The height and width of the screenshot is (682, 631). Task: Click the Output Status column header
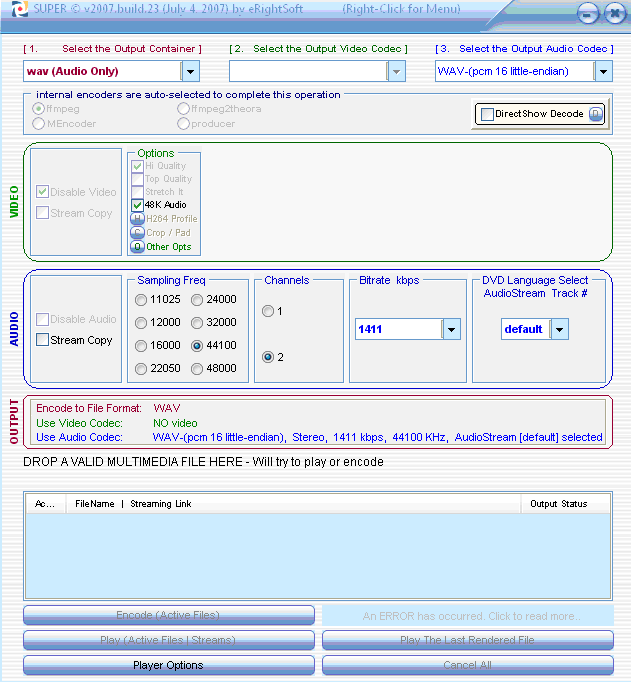[565, 504]
